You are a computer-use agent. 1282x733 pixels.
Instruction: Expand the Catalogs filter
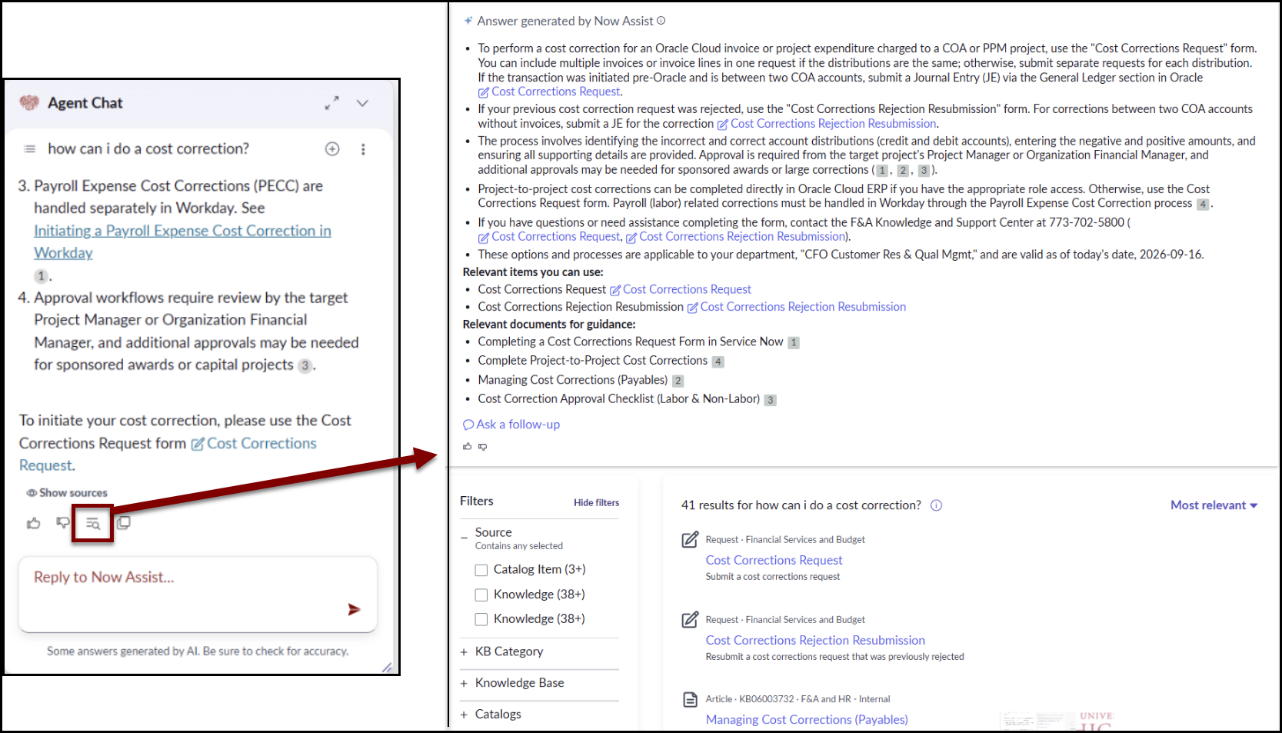[464, 714]
